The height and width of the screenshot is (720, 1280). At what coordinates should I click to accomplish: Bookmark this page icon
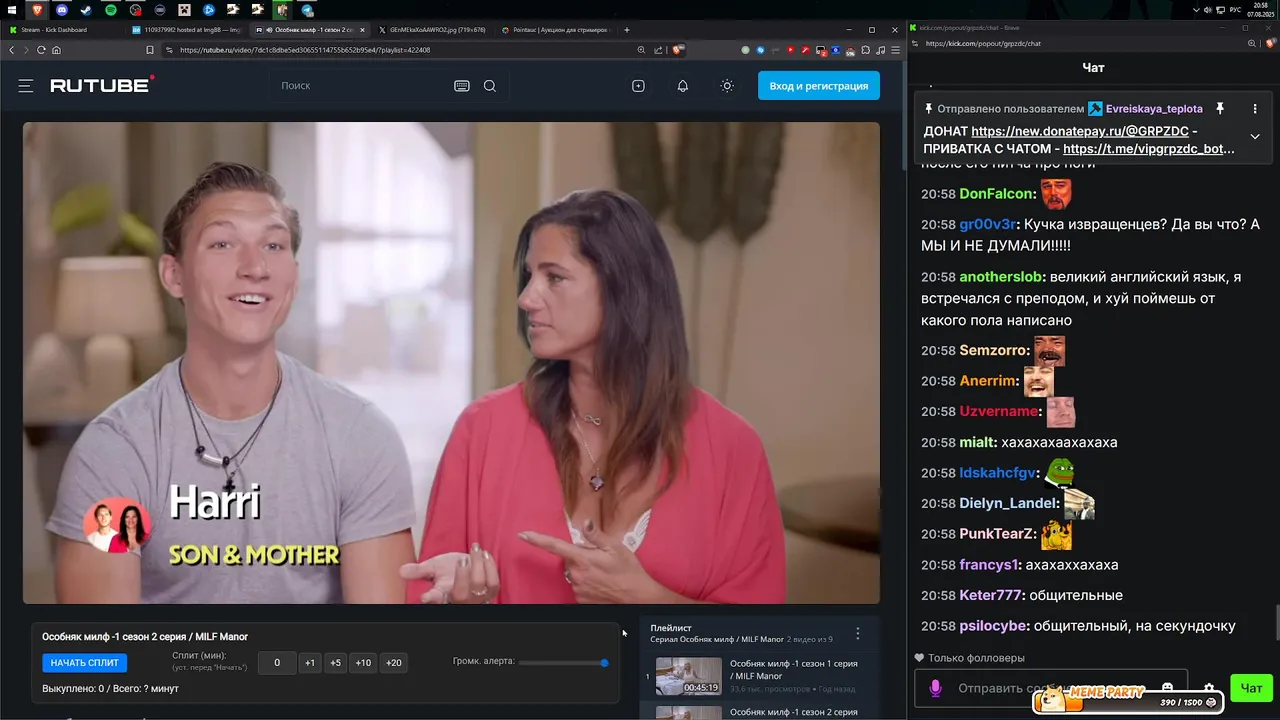pyautogui.click(x=150, y=50)
